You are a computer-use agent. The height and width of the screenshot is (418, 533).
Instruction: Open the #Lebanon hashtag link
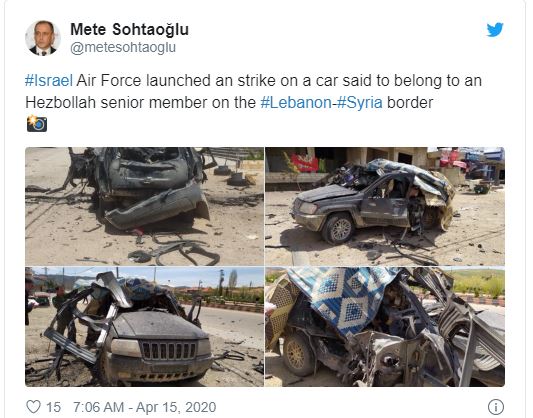(x=296, y=103)
